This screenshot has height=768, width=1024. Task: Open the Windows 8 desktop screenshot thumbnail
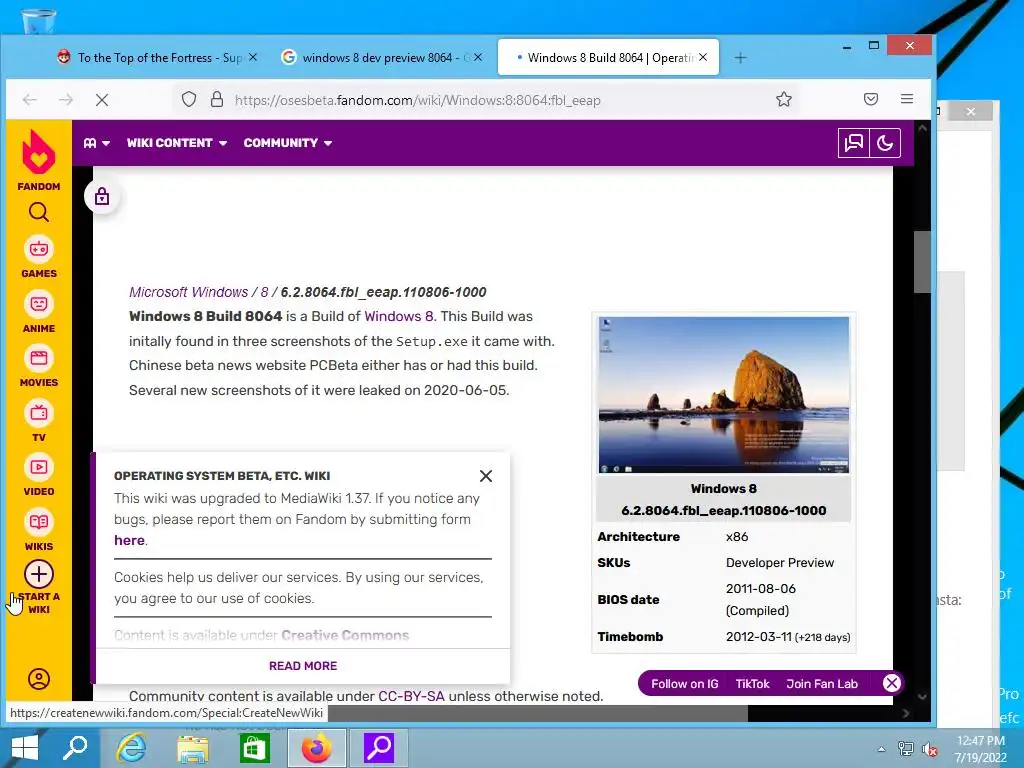coord(724,394)
